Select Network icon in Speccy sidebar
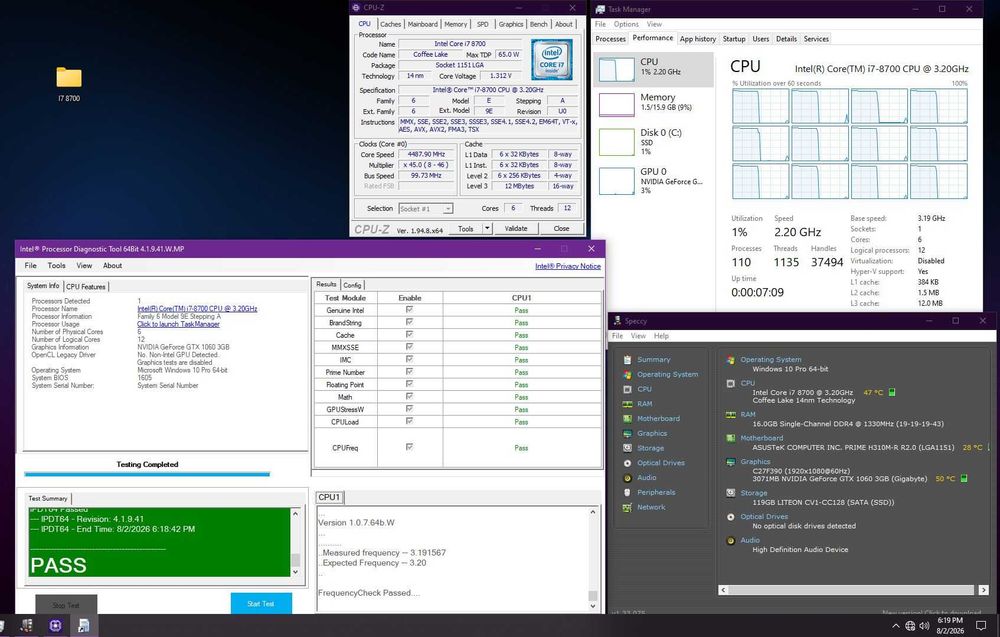Viewport: 1000px width, 637px height. 628,507
